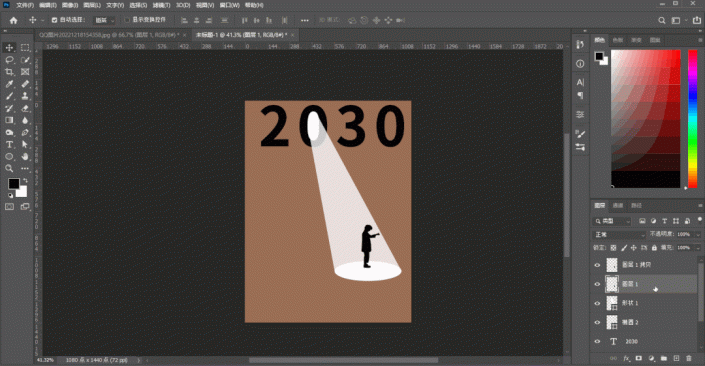Enable Show Transform Controls checkbox

click(127, 20)
